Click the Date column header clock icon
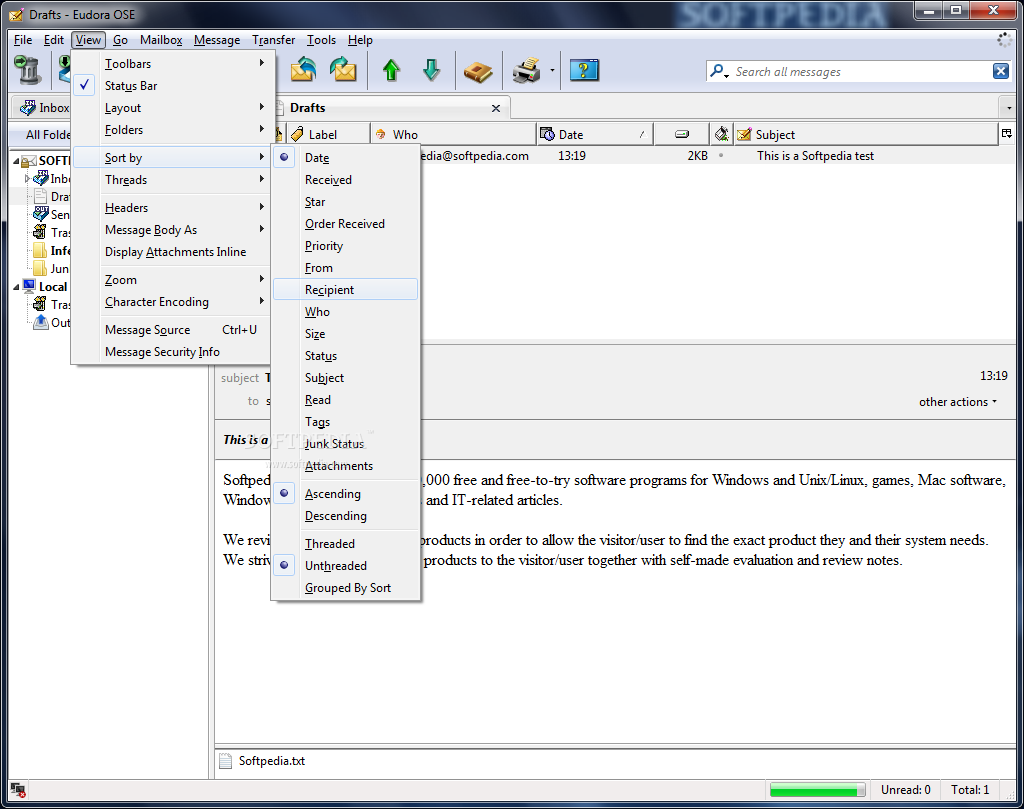 coord(547,135)
